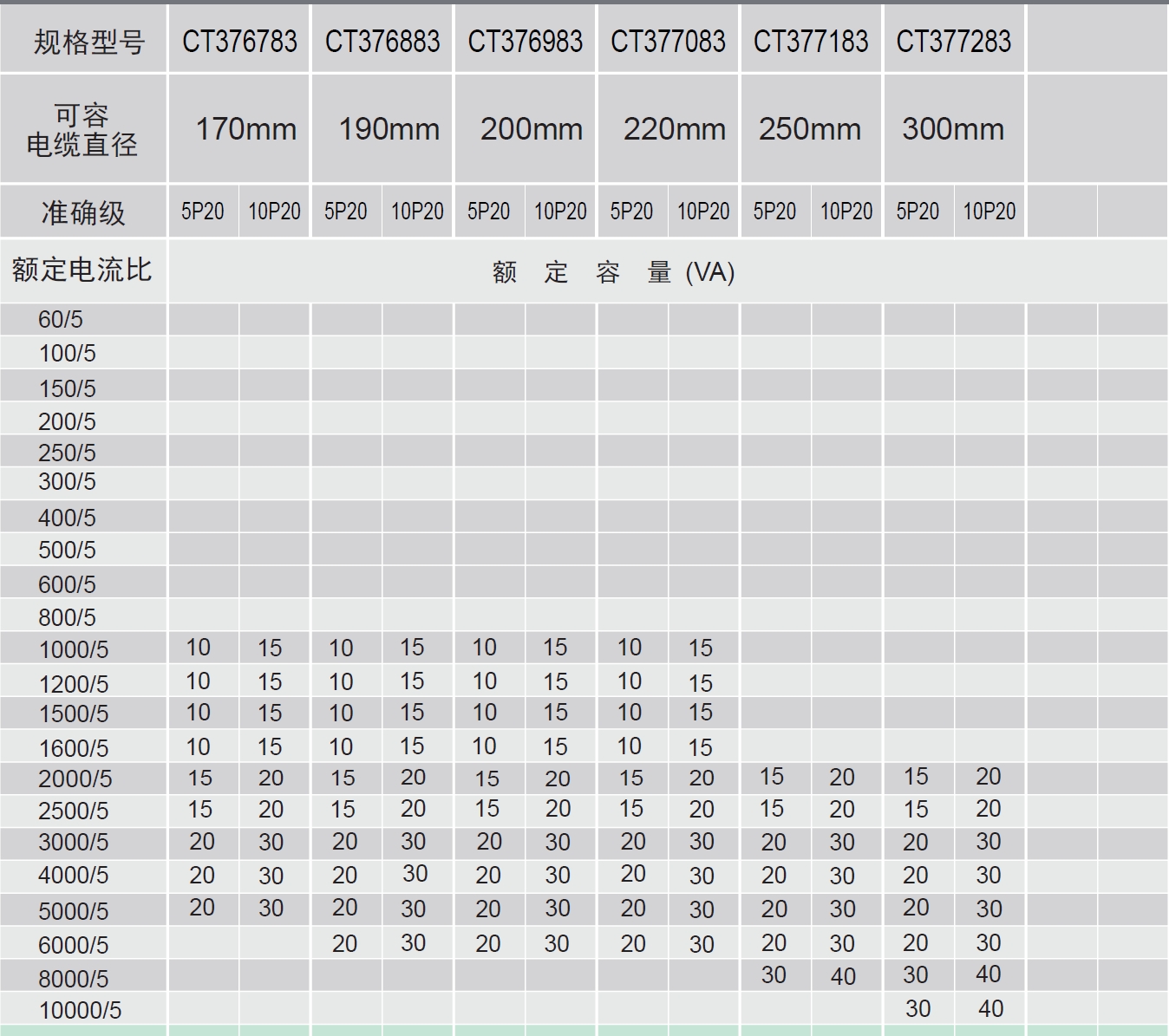This screenshot has height=1036, width=1169.
Task: Click the 额定容量 (VA) heading
Action: [613, 273]
